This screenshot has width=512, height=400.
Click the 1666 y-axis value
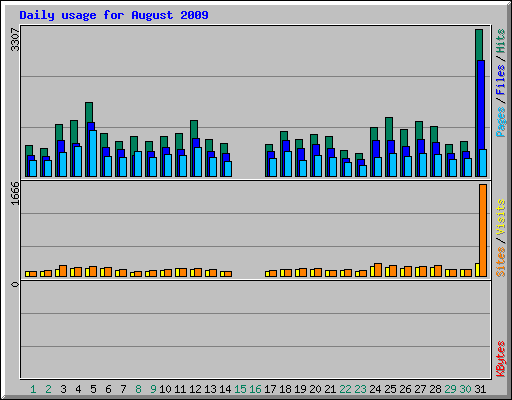pos(15,193)
